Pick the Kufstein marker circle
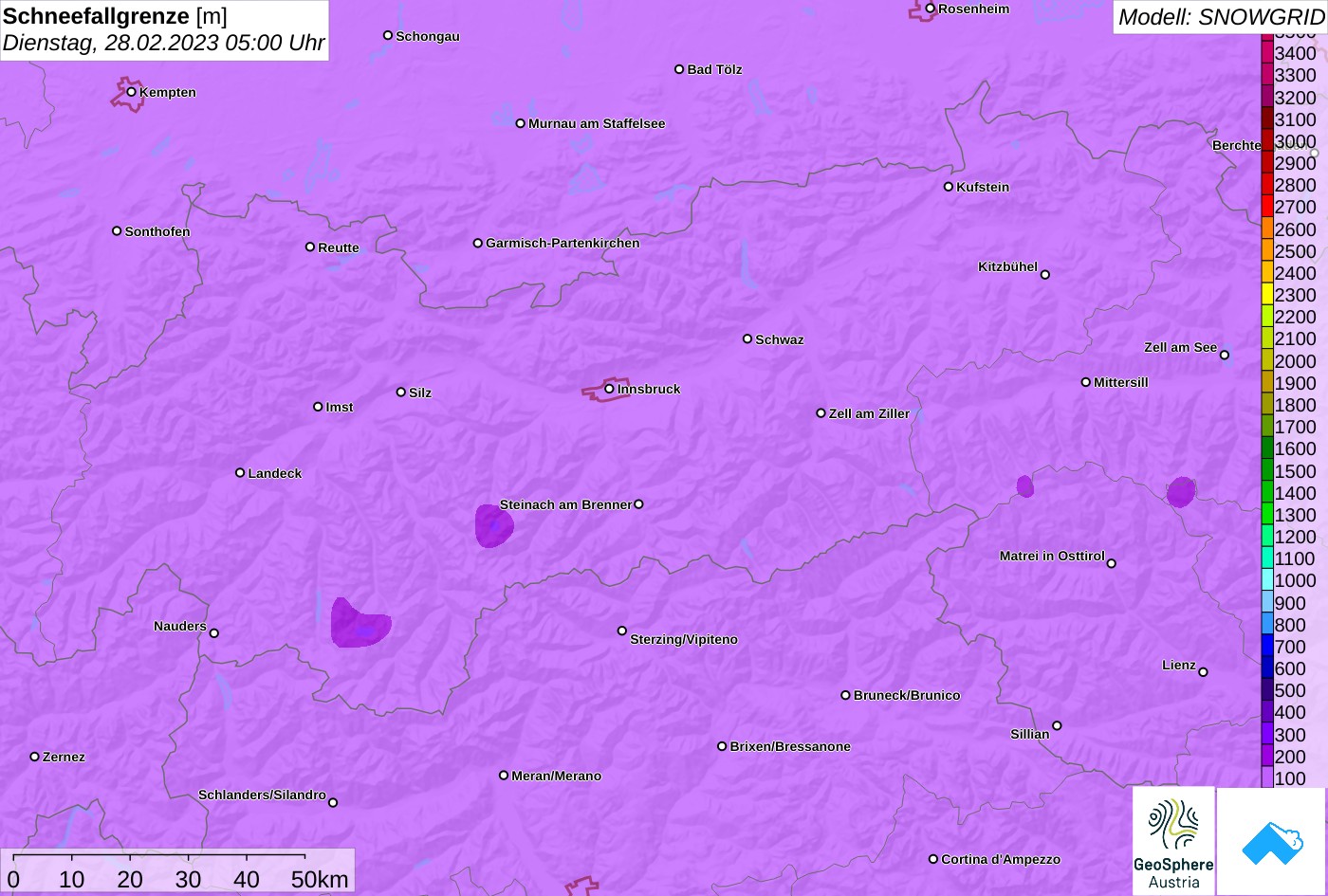The height and width of the screenshot is (896, 1328). click(949, 187)
